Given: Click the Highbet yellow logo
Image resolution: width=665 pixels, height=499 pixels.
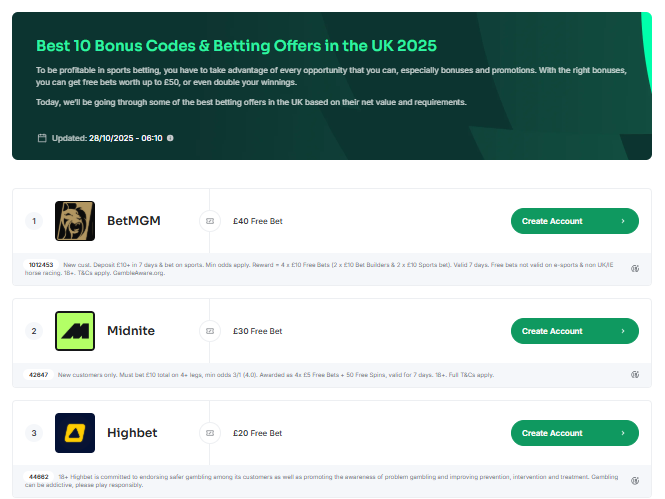Looking at the screenshot, I should pos(74,433).
